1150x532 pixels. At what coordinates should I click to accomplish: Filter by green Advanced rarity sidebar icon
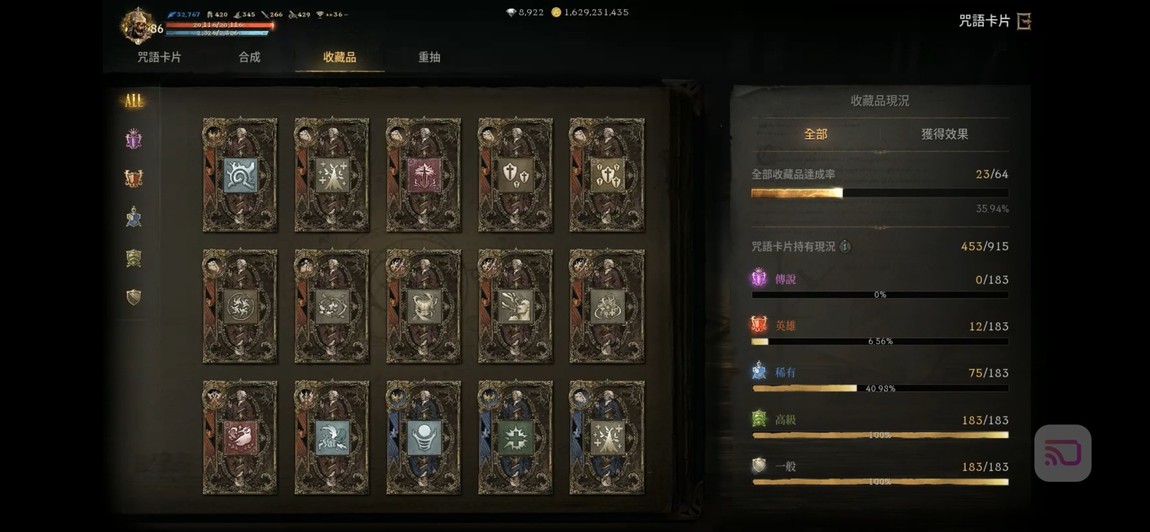[133, 258]
